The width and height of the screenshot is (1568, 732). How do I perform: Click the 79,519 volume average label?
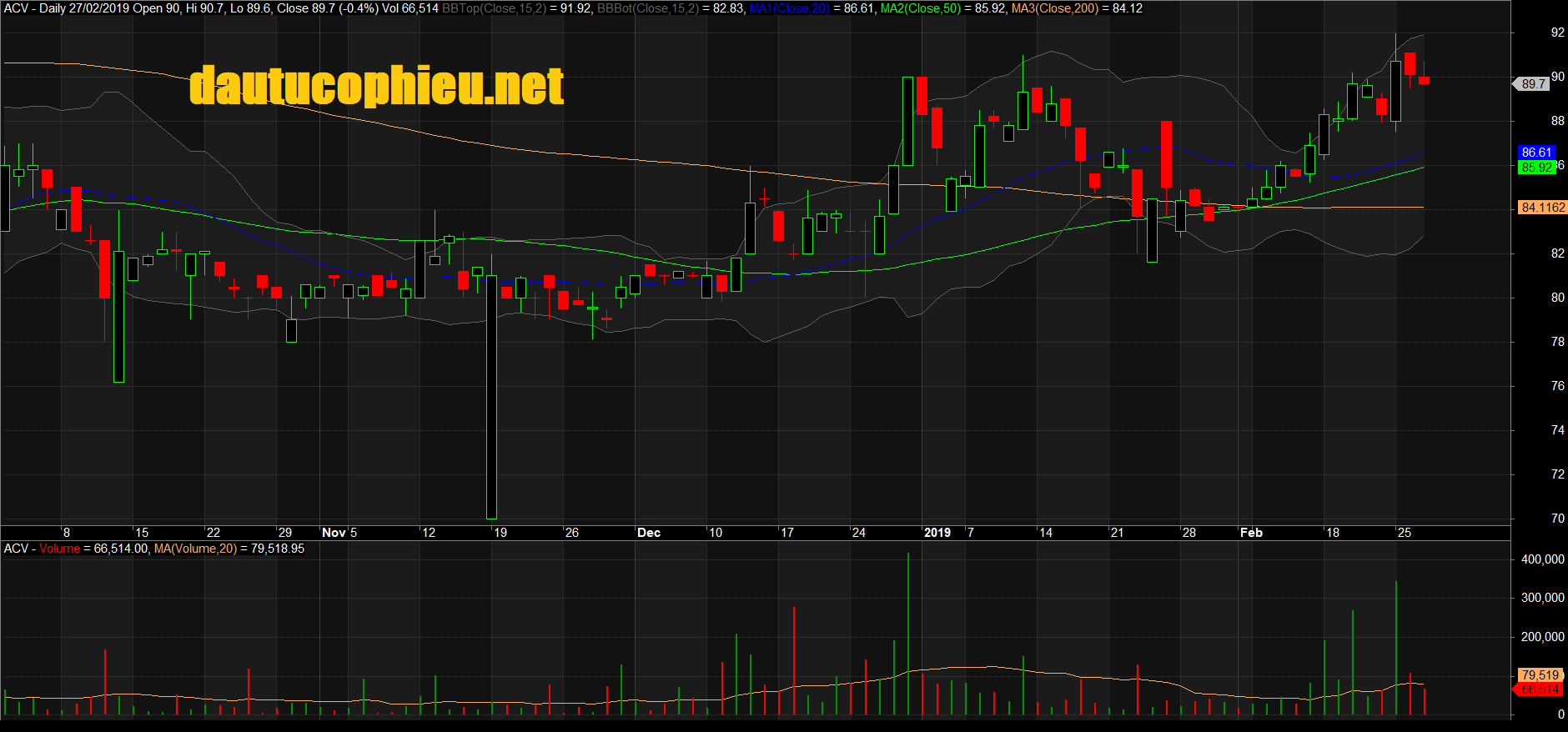(x=1539, y=675)
